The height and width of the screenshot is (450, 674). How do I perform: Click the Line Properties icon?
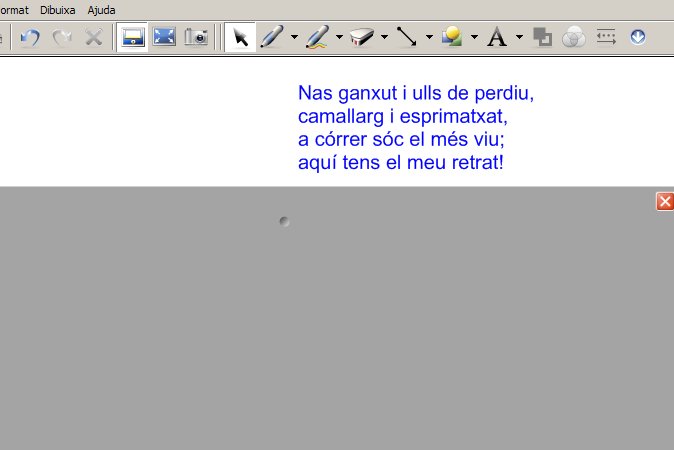pyautogui.click(x=606, y=37)
